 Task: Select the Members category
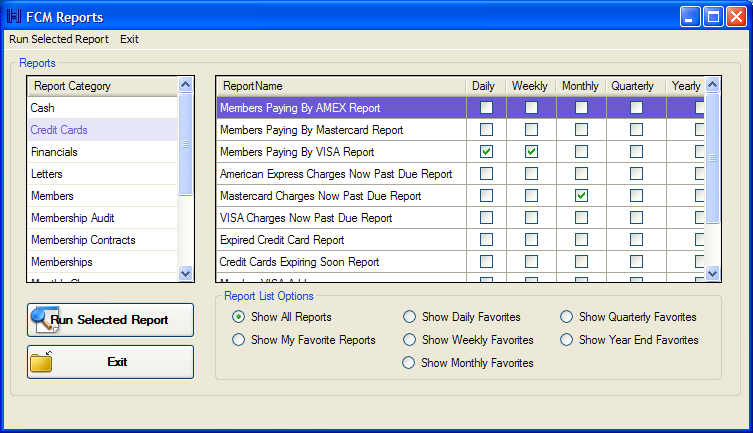[x=103, y=196]
